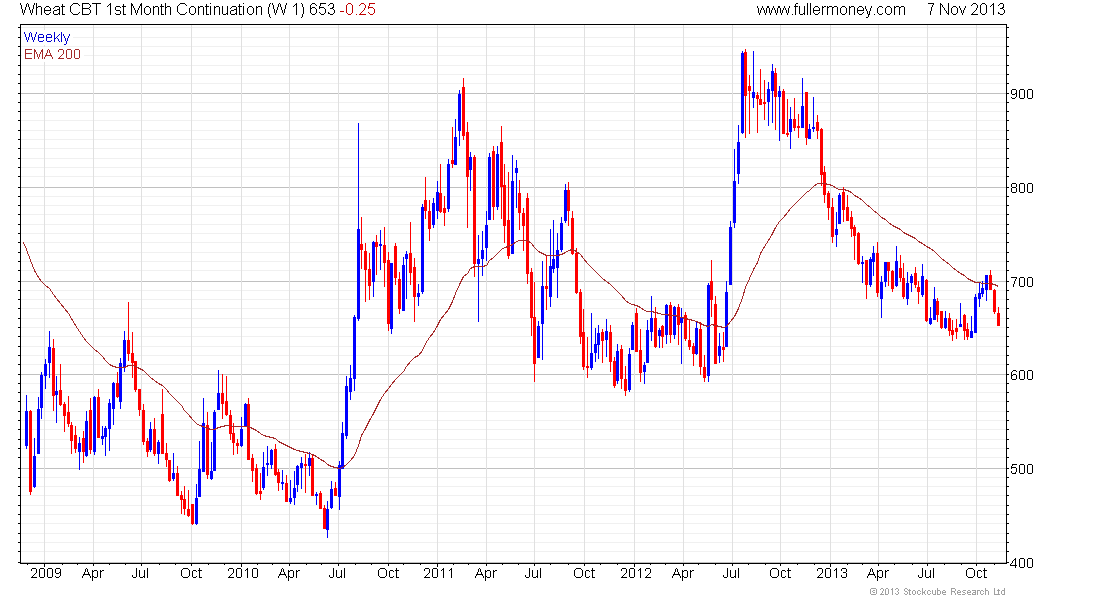The width and height of the screenshot is (1100, 600).
Task: Click the 2012 year label on time axis
Action: tap(636, 573)
